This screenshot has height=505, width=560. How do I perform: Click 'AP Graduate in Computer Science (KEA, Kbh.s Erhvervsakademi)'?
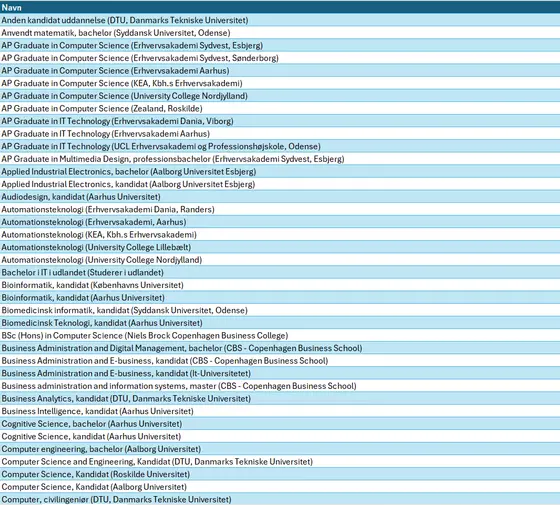(x=280, y=83)
